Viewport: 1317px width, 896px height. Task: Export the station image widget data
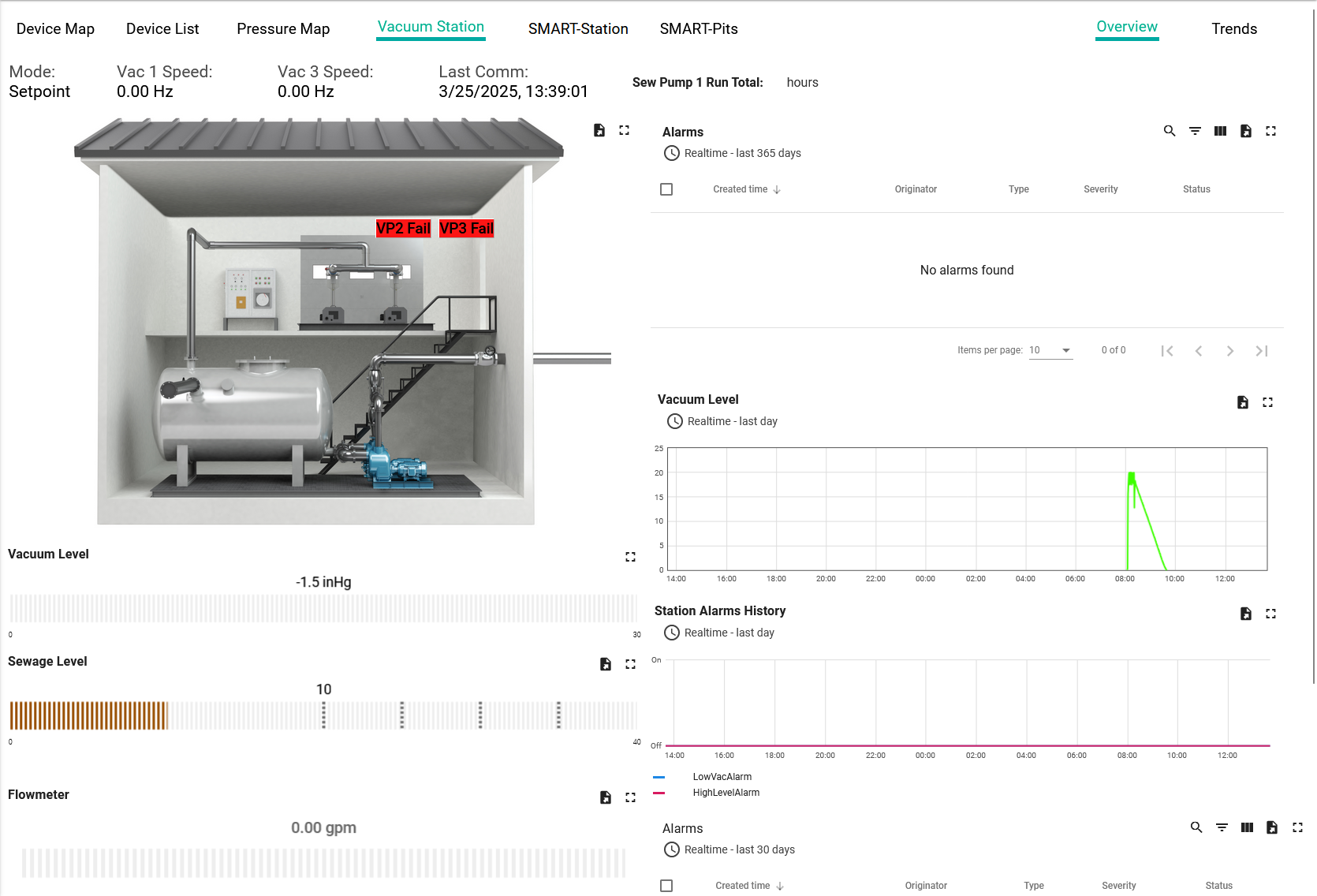click(x=599, y=130)
